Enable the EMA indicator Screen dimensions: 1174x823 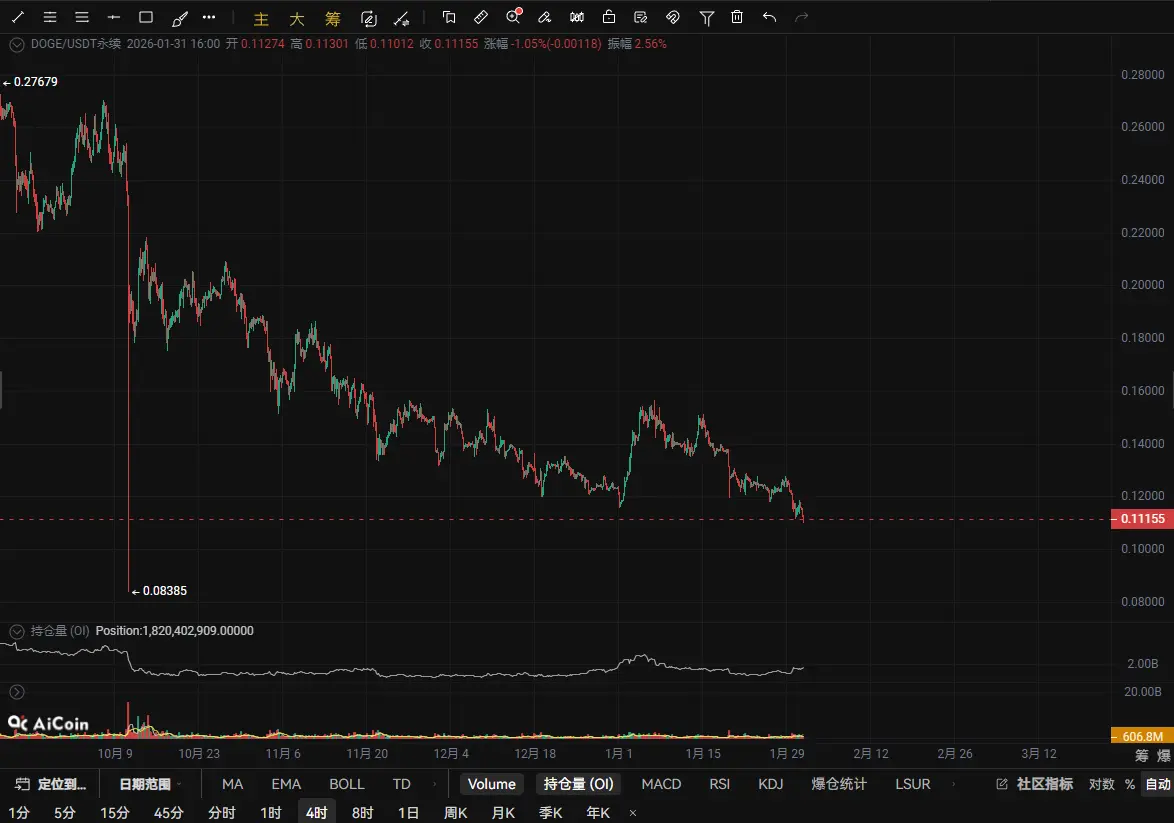coord(286,784)
